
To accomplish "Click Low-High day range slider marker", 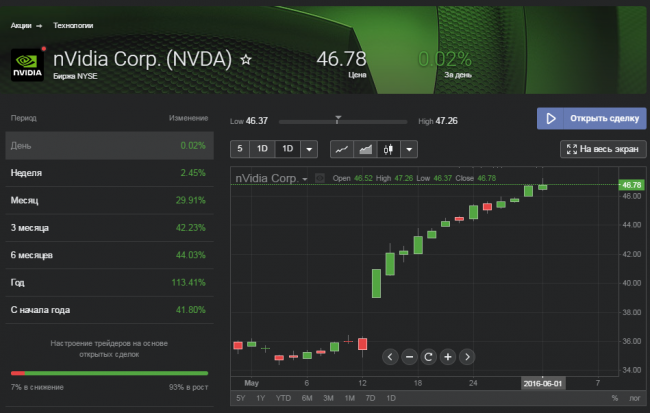I will pyautogui.click(x=338, y=120).
